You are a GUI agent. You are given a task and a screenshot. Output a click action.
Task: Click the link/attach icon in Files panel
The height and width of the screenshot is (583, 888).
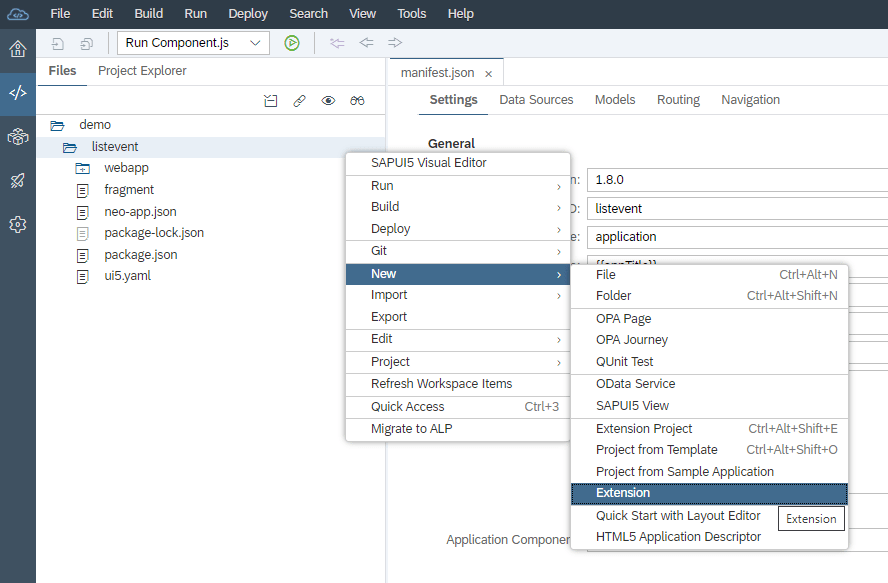click(297, 100)
